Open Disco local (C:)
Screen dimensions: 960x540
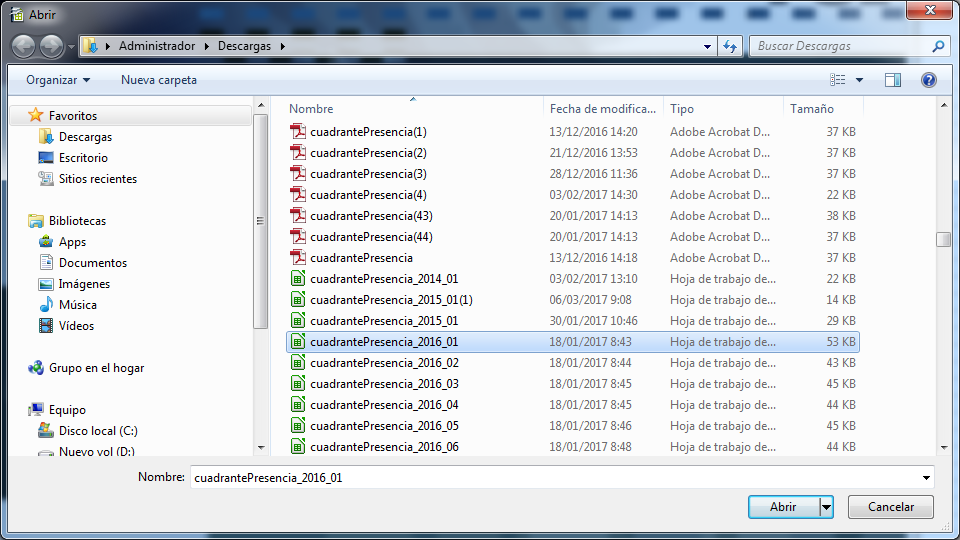point(98,431)
